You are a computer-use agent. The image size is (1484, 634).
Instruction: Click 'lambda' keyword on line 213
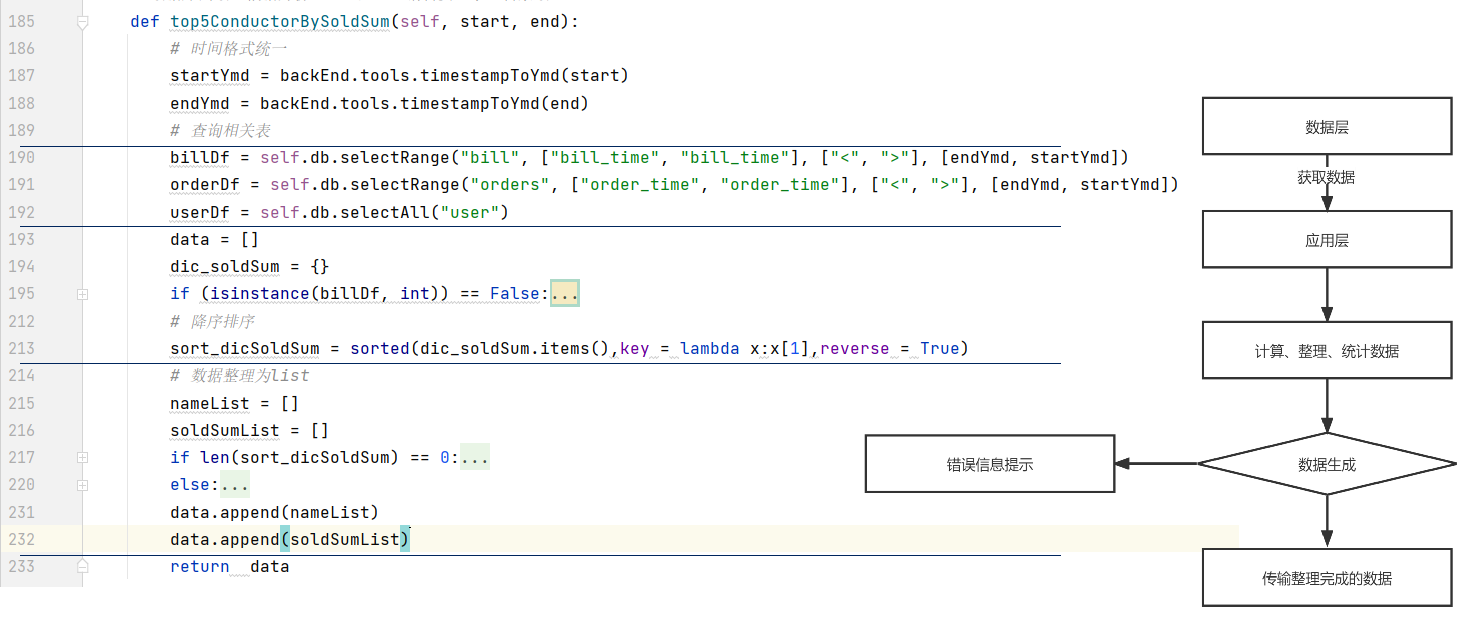click(710, 349)
